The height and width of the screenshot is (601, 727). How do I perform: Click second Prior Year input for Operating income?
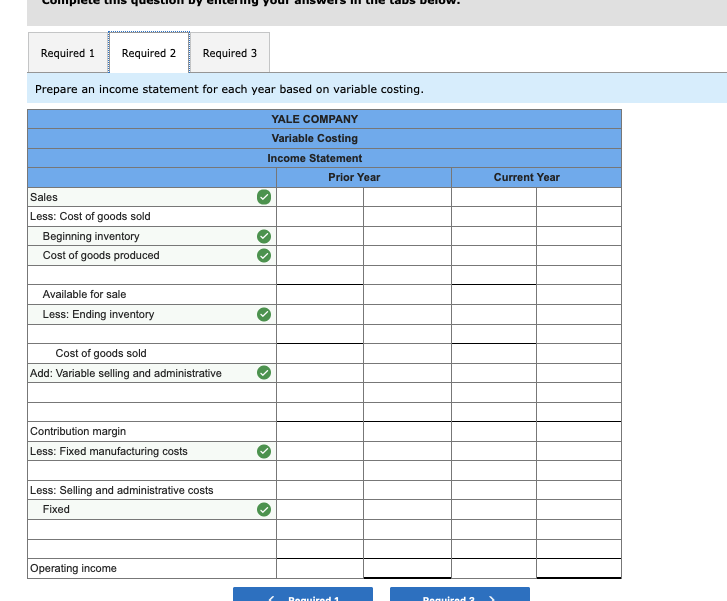tap(408, 569)
